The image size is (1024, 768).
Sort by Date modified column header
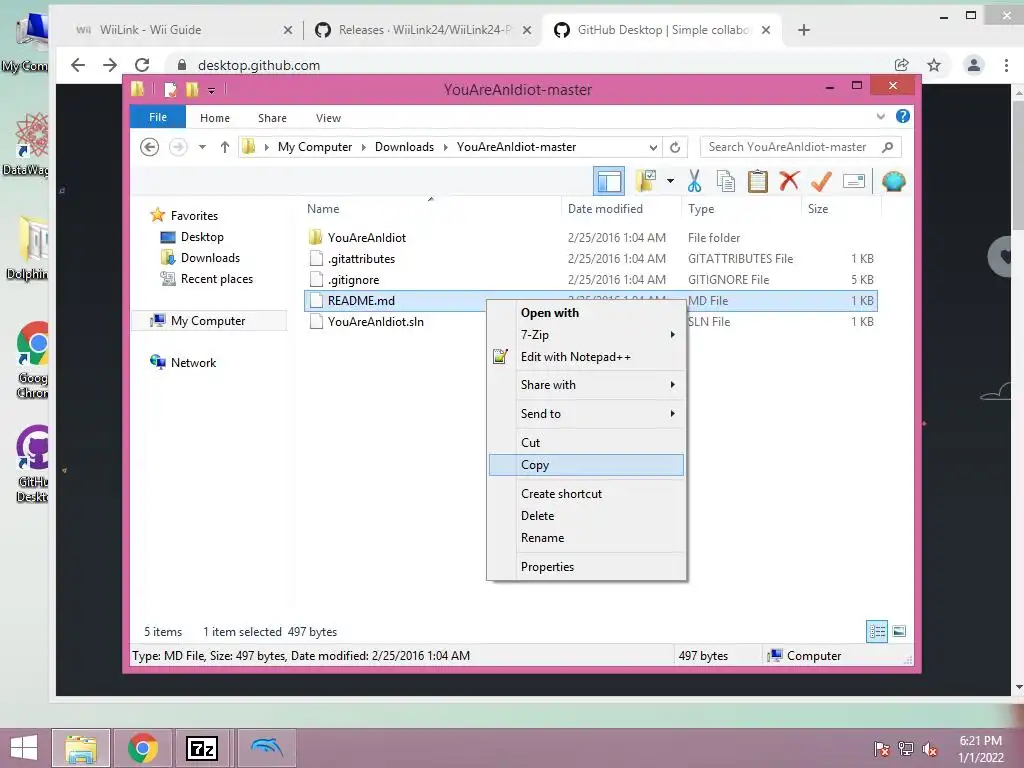[x=605, y=209]
